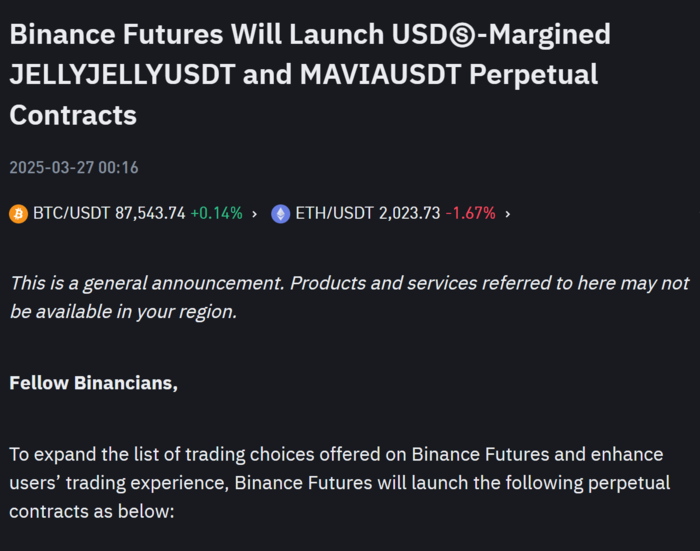Click the BTC price 87,543.74

pos(150,213)
